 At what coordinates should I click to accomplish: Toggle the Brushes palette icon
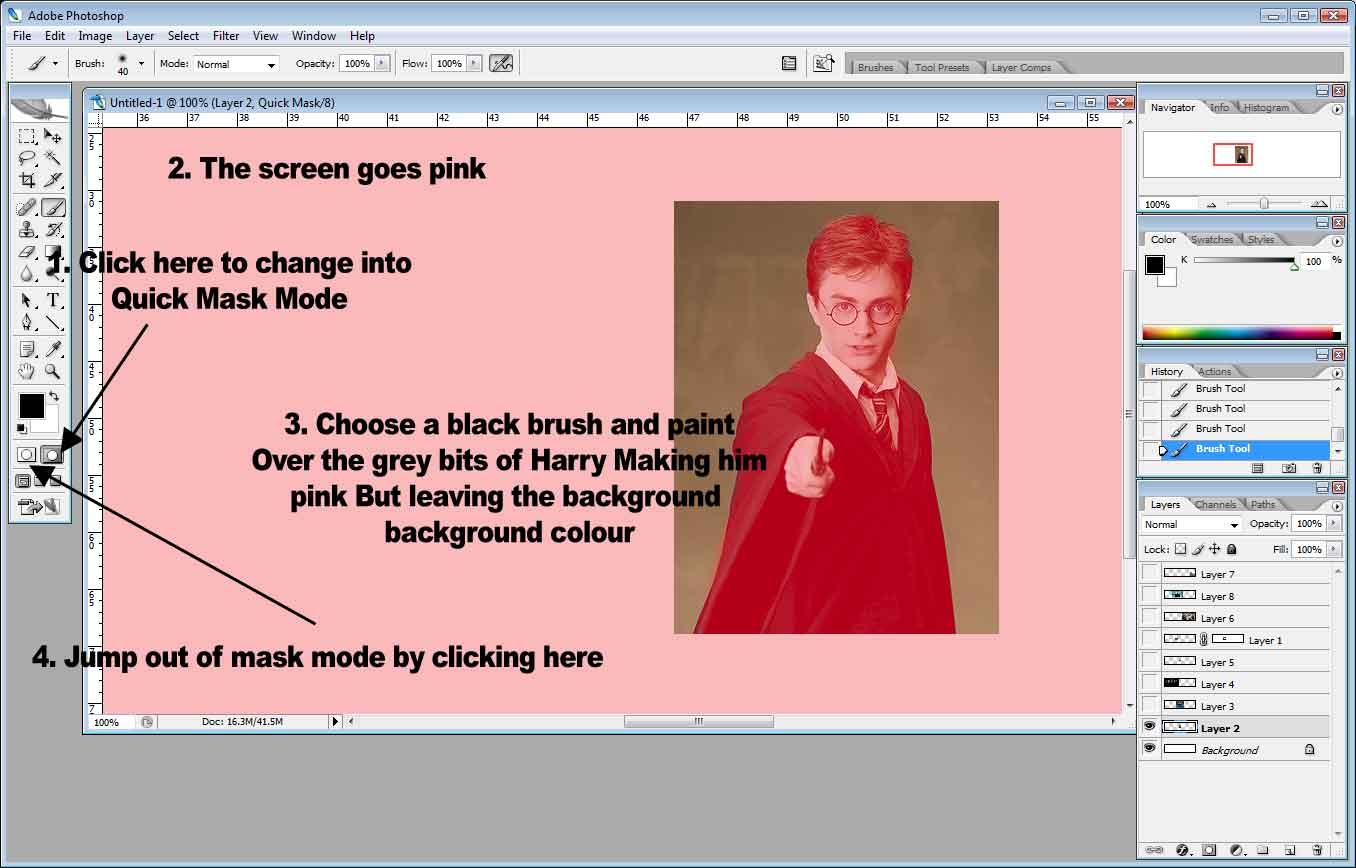pyautogui.click(x=789, y=63)
